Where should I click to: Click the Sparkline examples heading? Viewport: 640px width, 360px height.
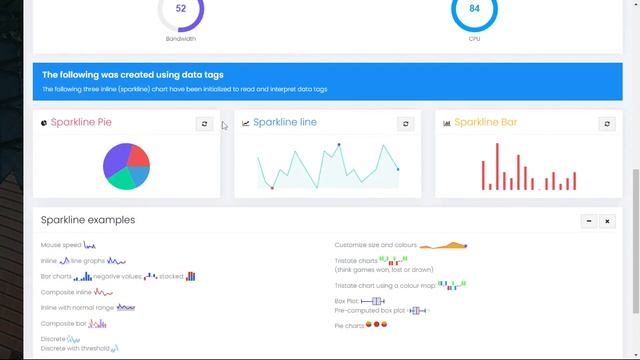88,220
